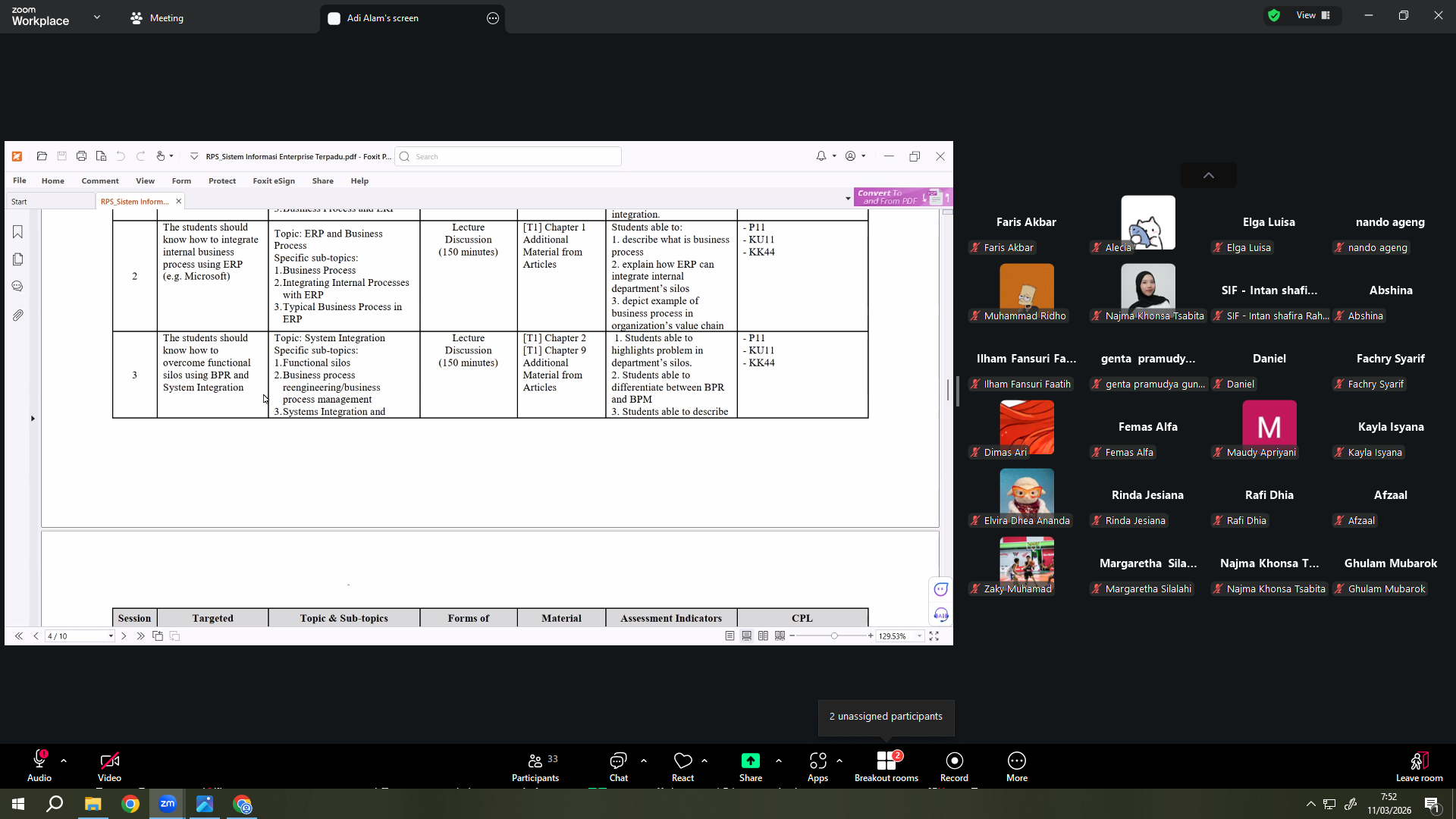
Task: Unmute Zoom Audio
Action: pyautogui.click(x=39, y=767)
